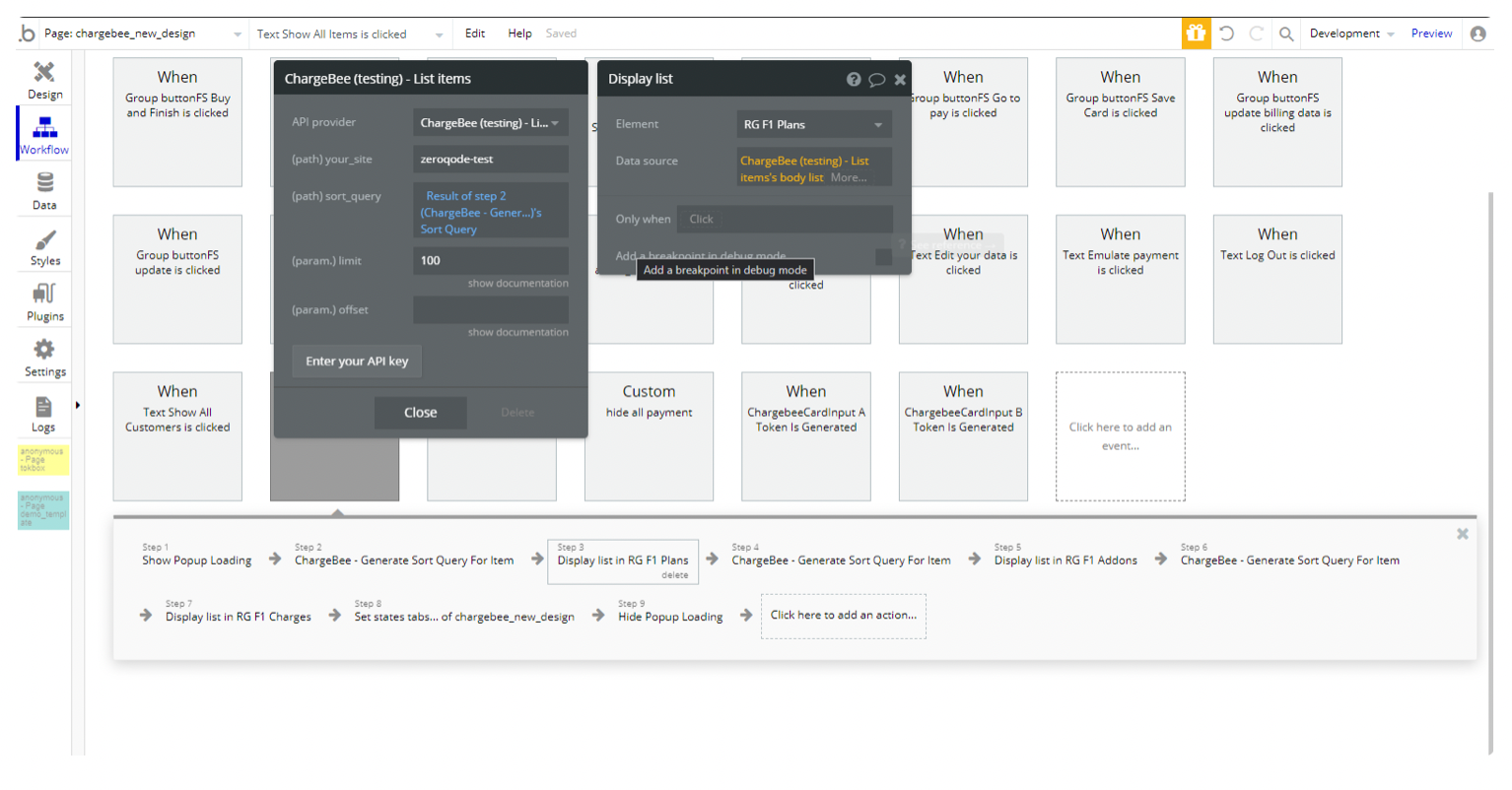The height and width of the screenshot is (790, 1512).
Task: Open the Help menu
Action: pyautogui.click(x=519, y=33)
